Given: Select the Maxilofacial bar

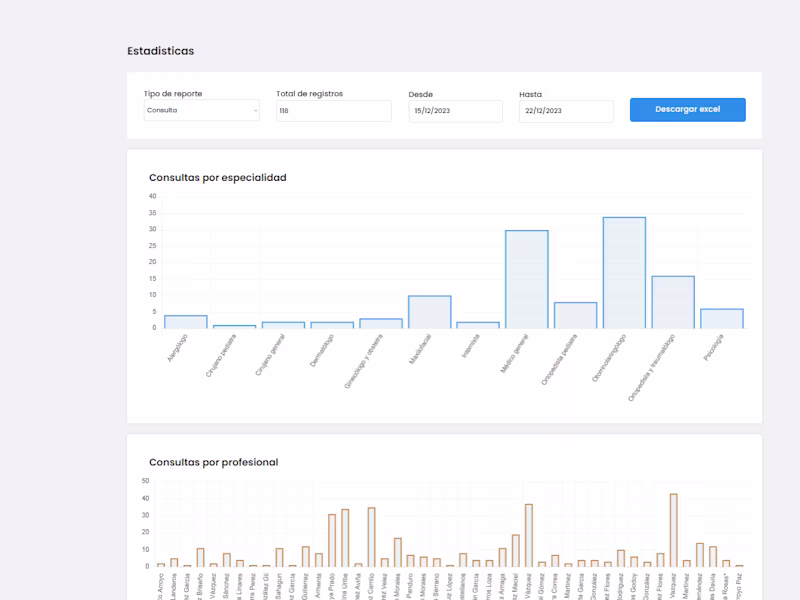Looking at the screenshot, I should [429, 312].
